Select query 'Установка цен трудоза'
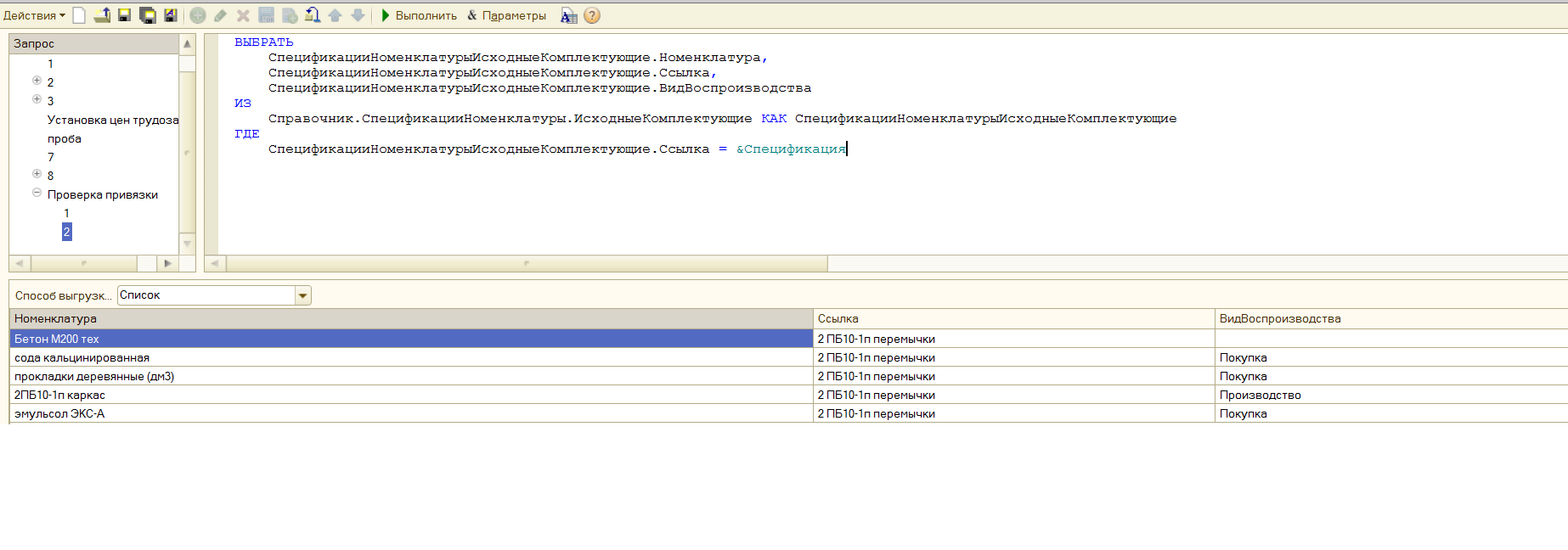 [113, 120]
